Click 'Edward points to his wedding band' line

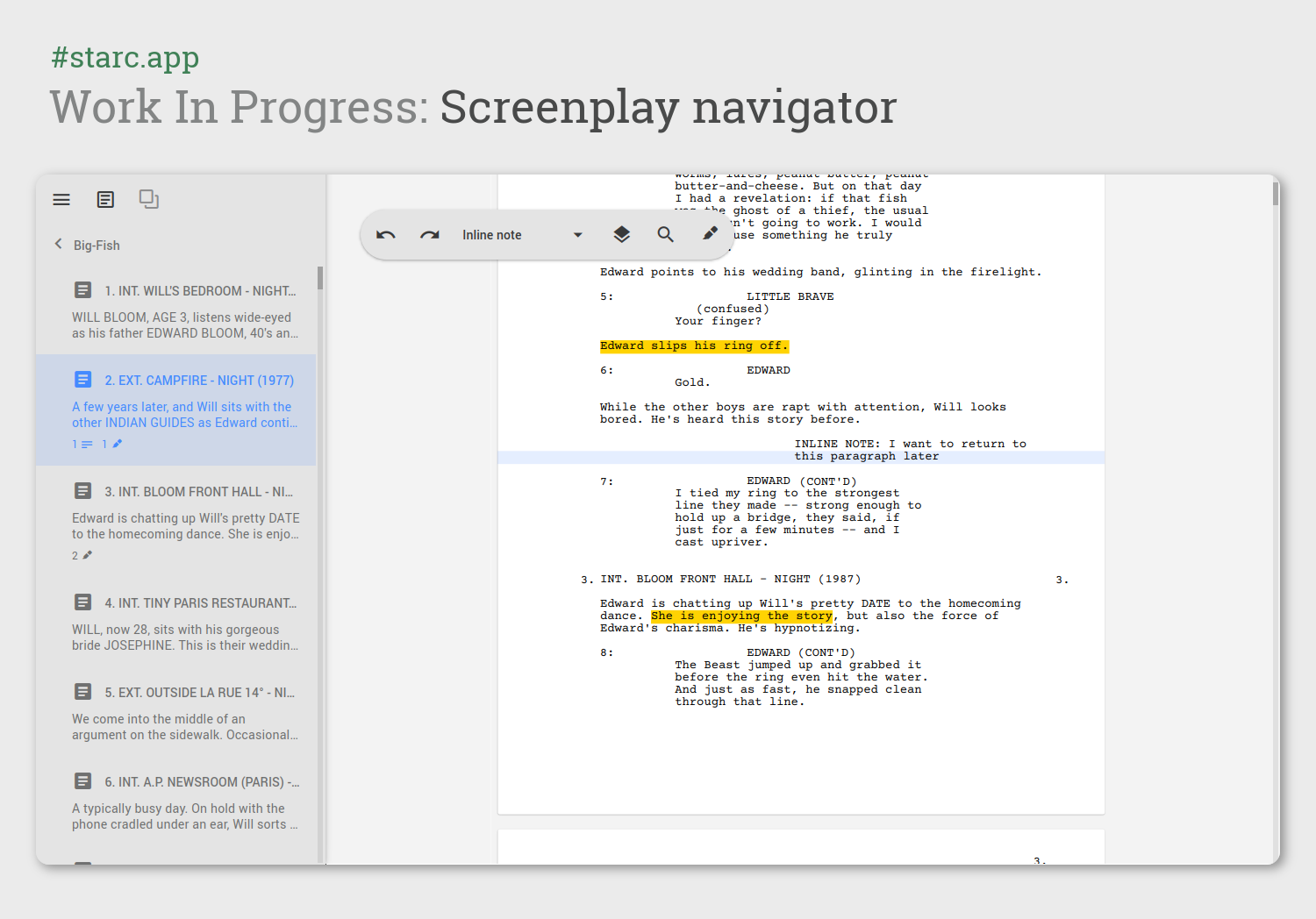click(821, 272)
